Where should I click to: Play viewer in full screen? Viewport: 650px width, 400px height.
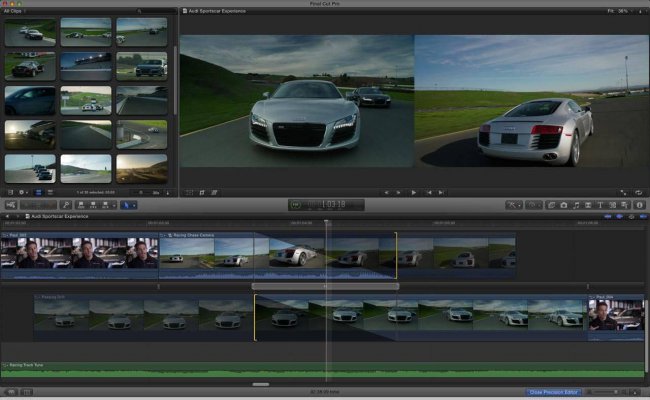623,192
